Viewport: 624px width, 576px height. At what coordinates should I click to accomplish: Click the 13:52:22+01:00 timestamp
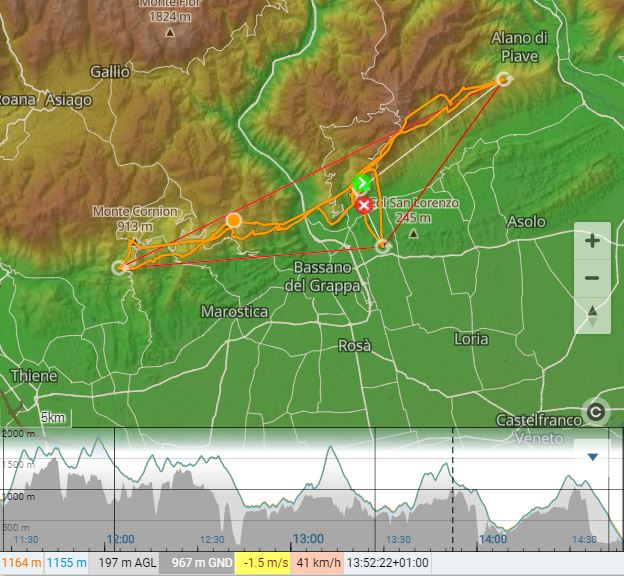pos(388,563)
